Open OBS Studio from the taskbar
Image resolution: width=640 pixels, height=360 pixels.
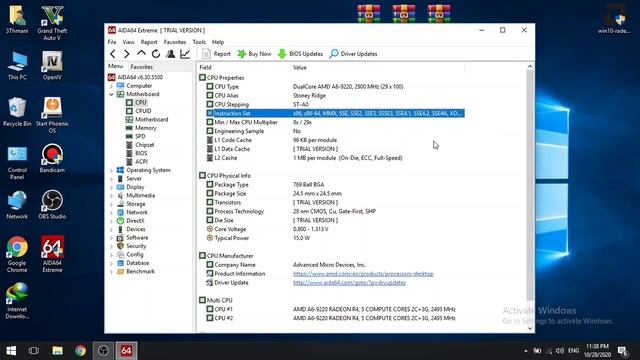point(103,351)
